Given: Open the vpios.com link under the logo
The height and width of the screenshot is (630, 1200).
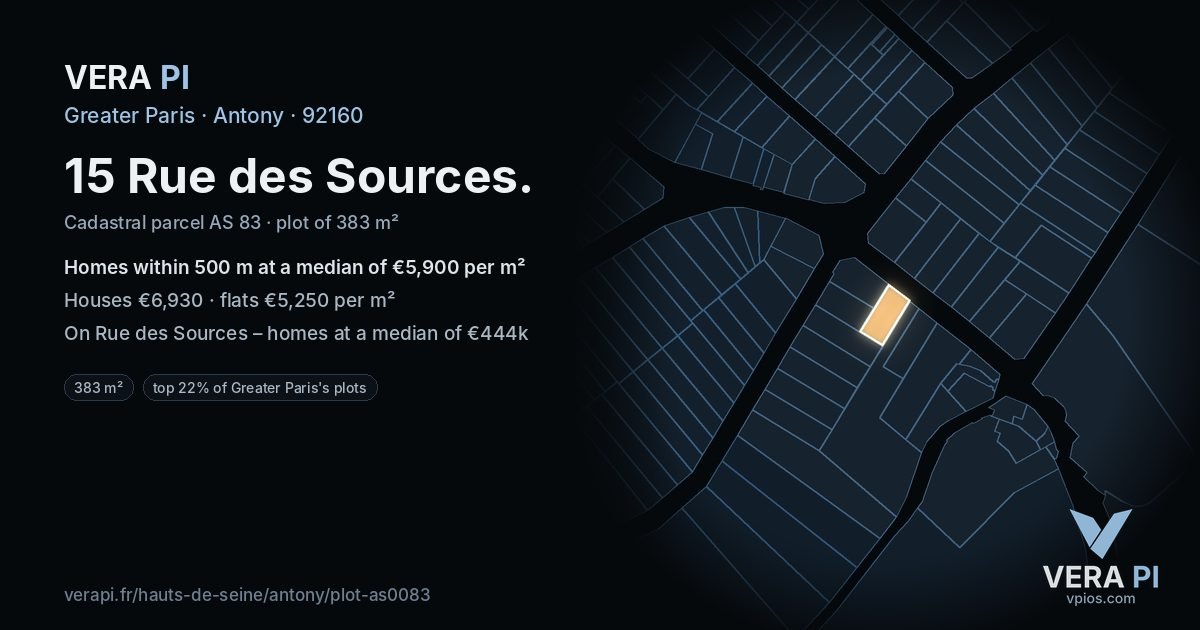Looking at the screenshot, I should coord(1100,598).
